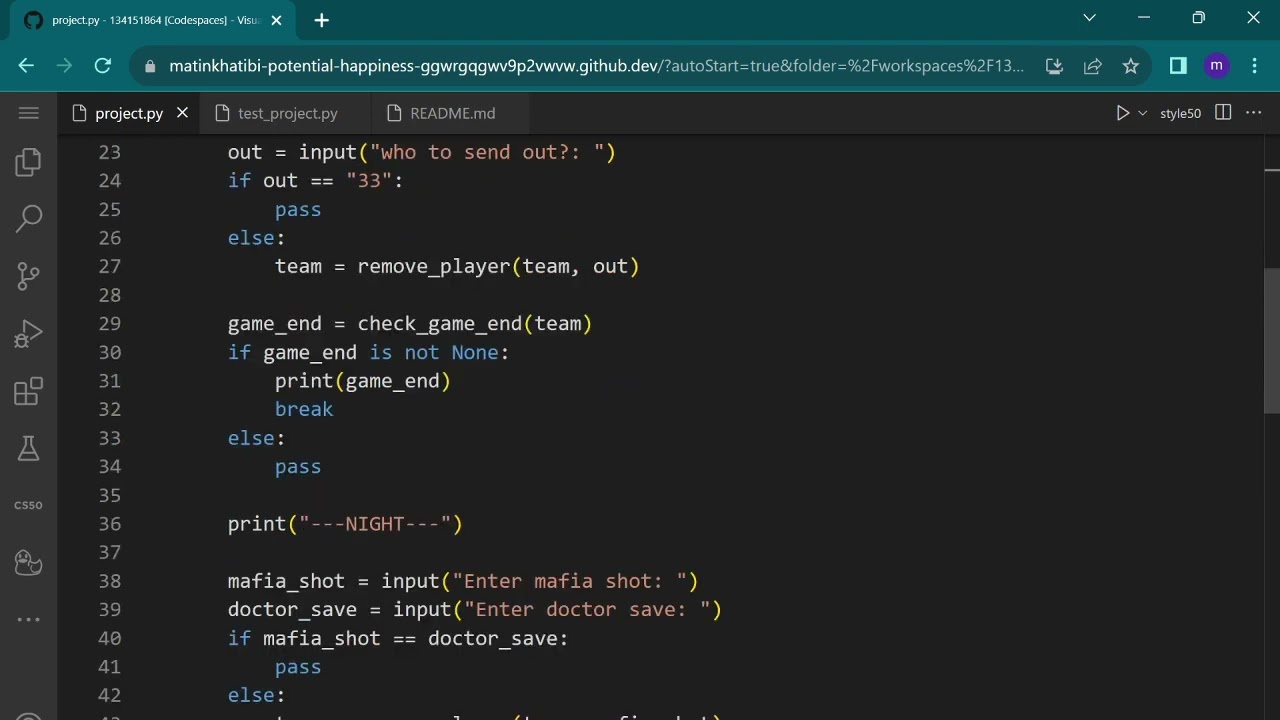Switch to the test_project.py tab
The height and width of the screenshot is (720, 1280).
pyautogui.click(x=288, y=113)
